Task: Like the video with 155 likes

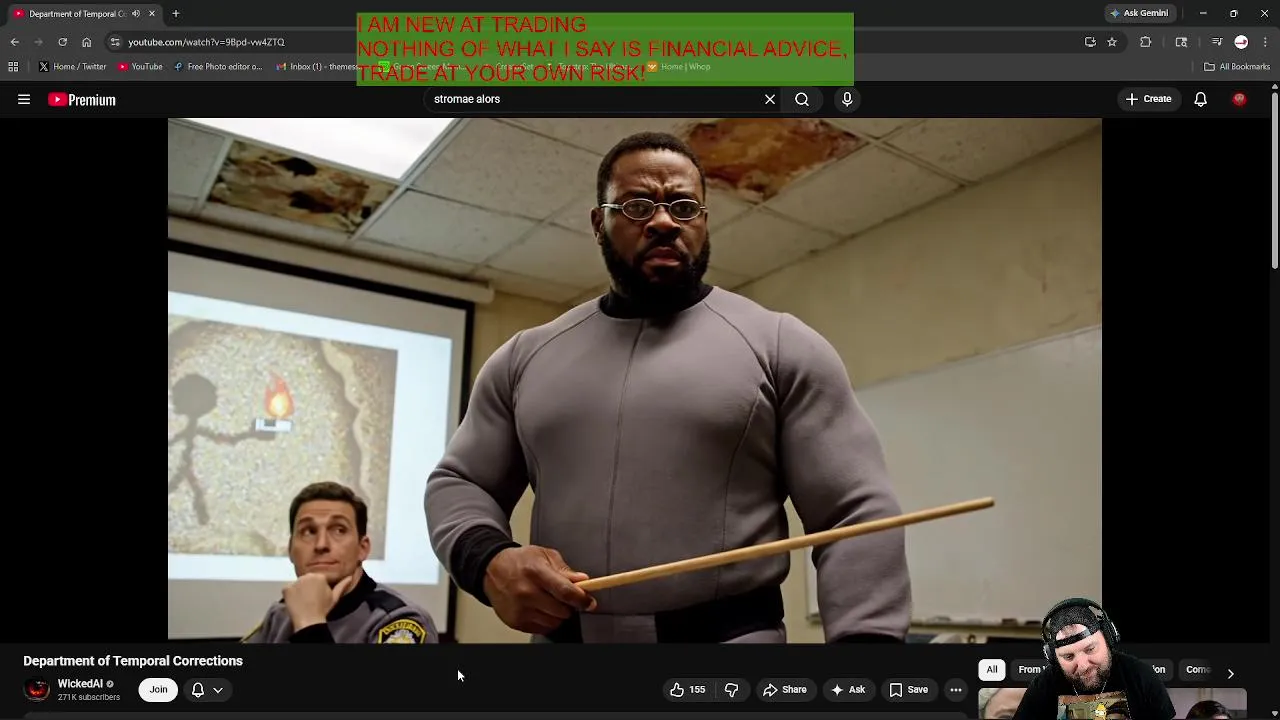Action: pyautogui.click(x=688, y=689)
